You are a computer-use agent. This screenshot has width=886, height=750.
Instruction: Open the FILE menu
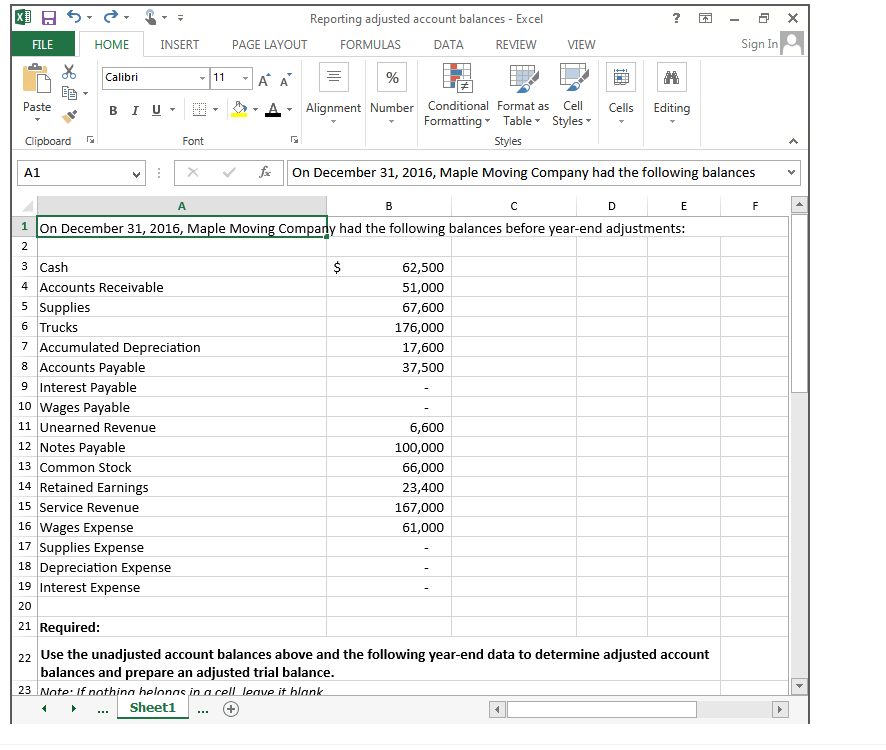(x=42, y=44)
